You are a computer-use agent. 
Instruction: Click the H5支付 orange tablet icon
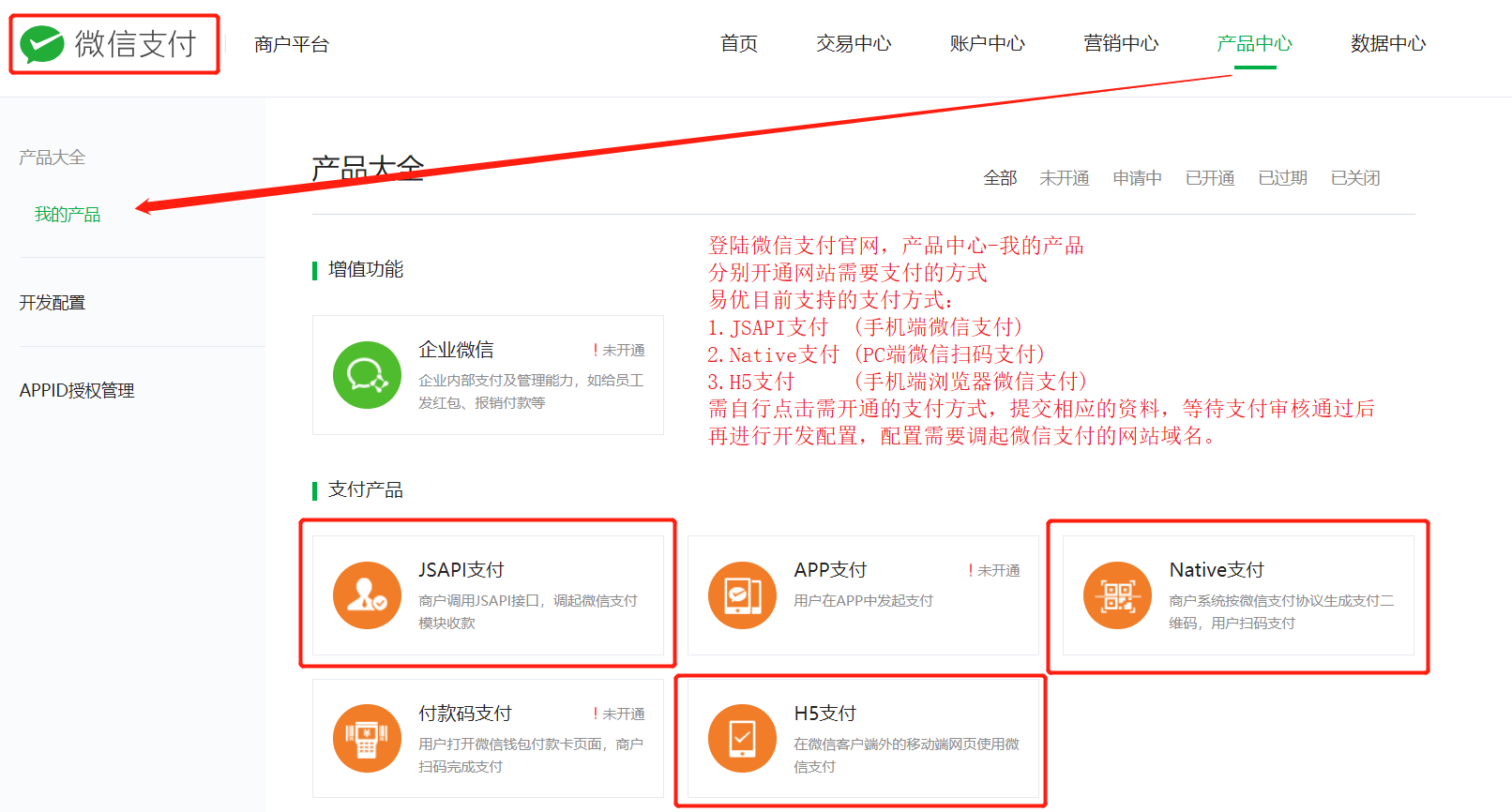pyautogui.click(x=742, y=738)
